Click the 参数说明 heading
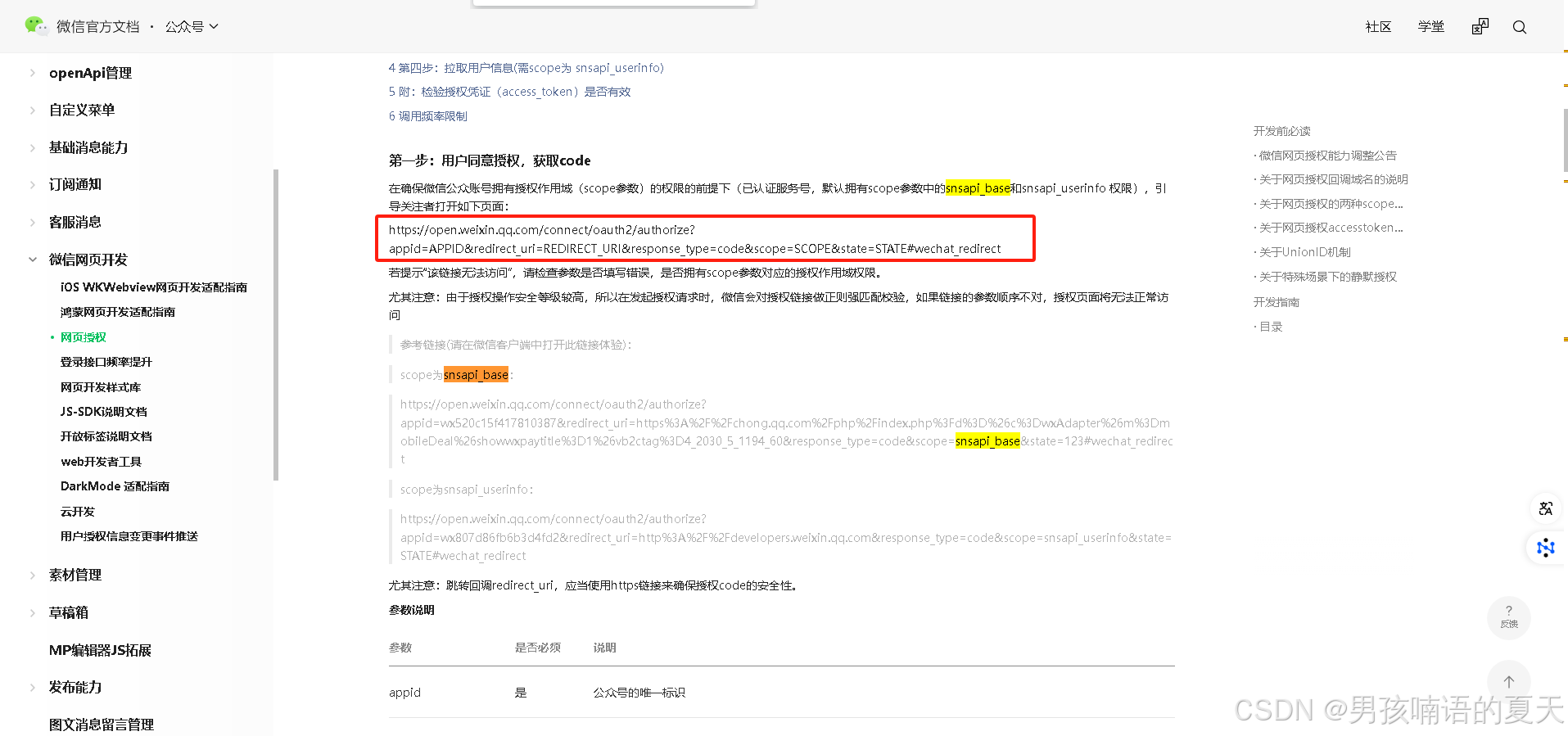 [x=411, y=610]
